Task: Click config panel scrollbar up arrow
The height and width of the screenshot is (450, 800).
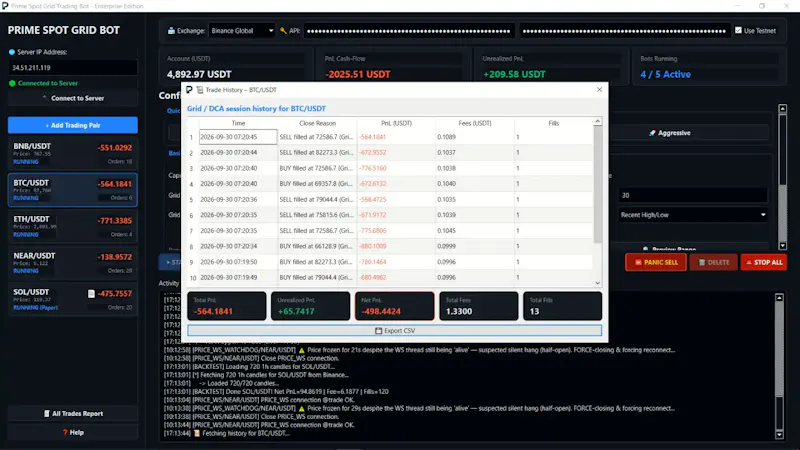Action: pos(783,108)
